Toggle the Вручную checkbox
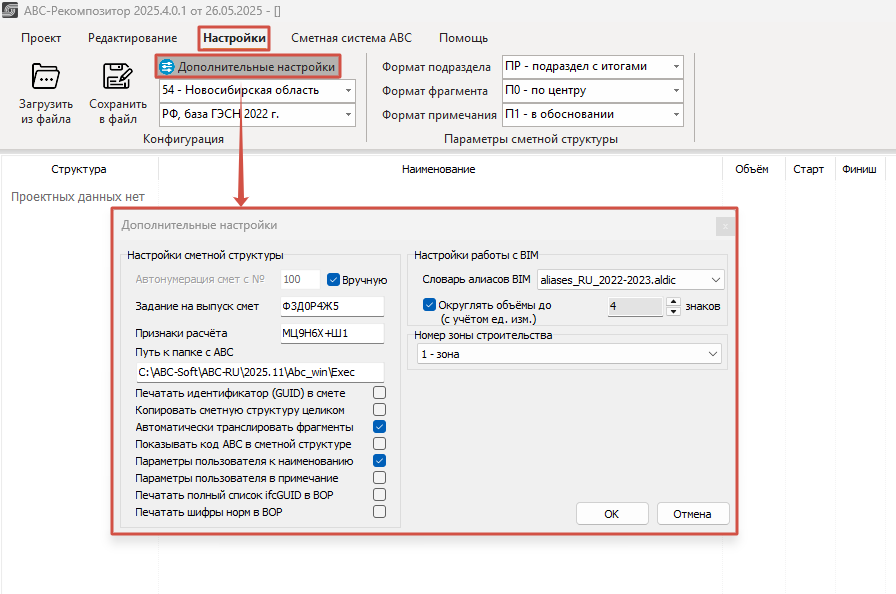Screen dimensions: 896x594 click(334, 279)
